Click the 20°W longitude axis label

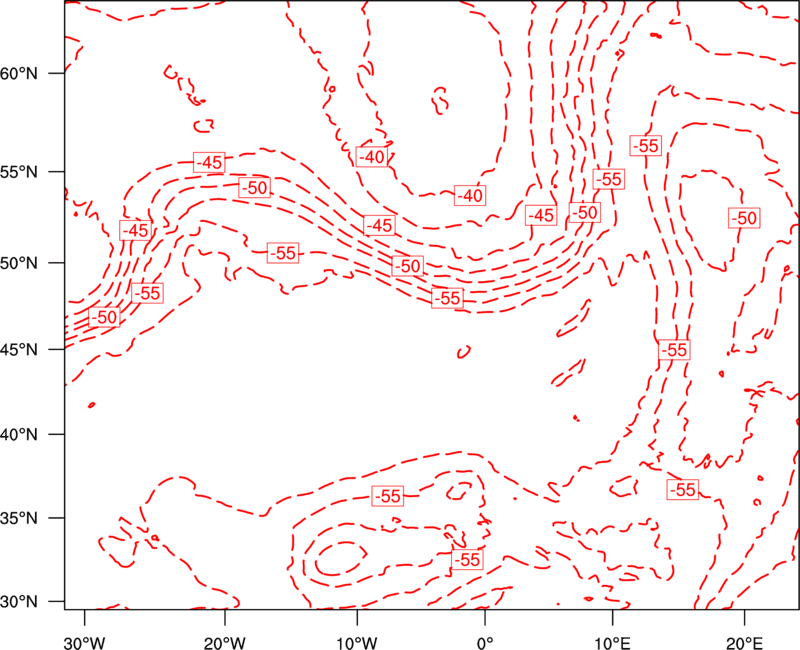pos(225,643)
